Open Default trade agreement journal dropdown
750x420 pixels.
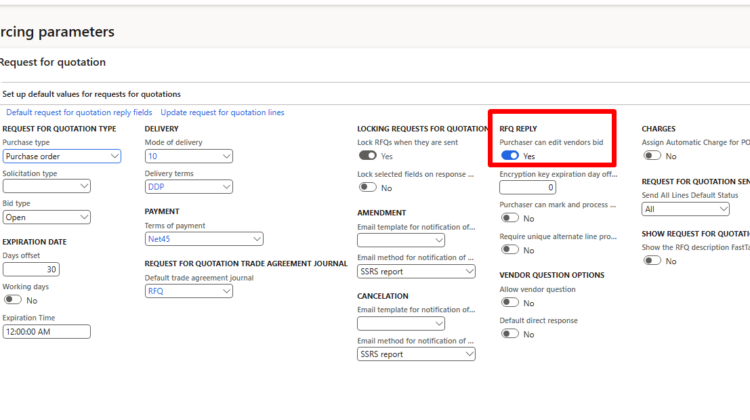(x=189, y=291)
